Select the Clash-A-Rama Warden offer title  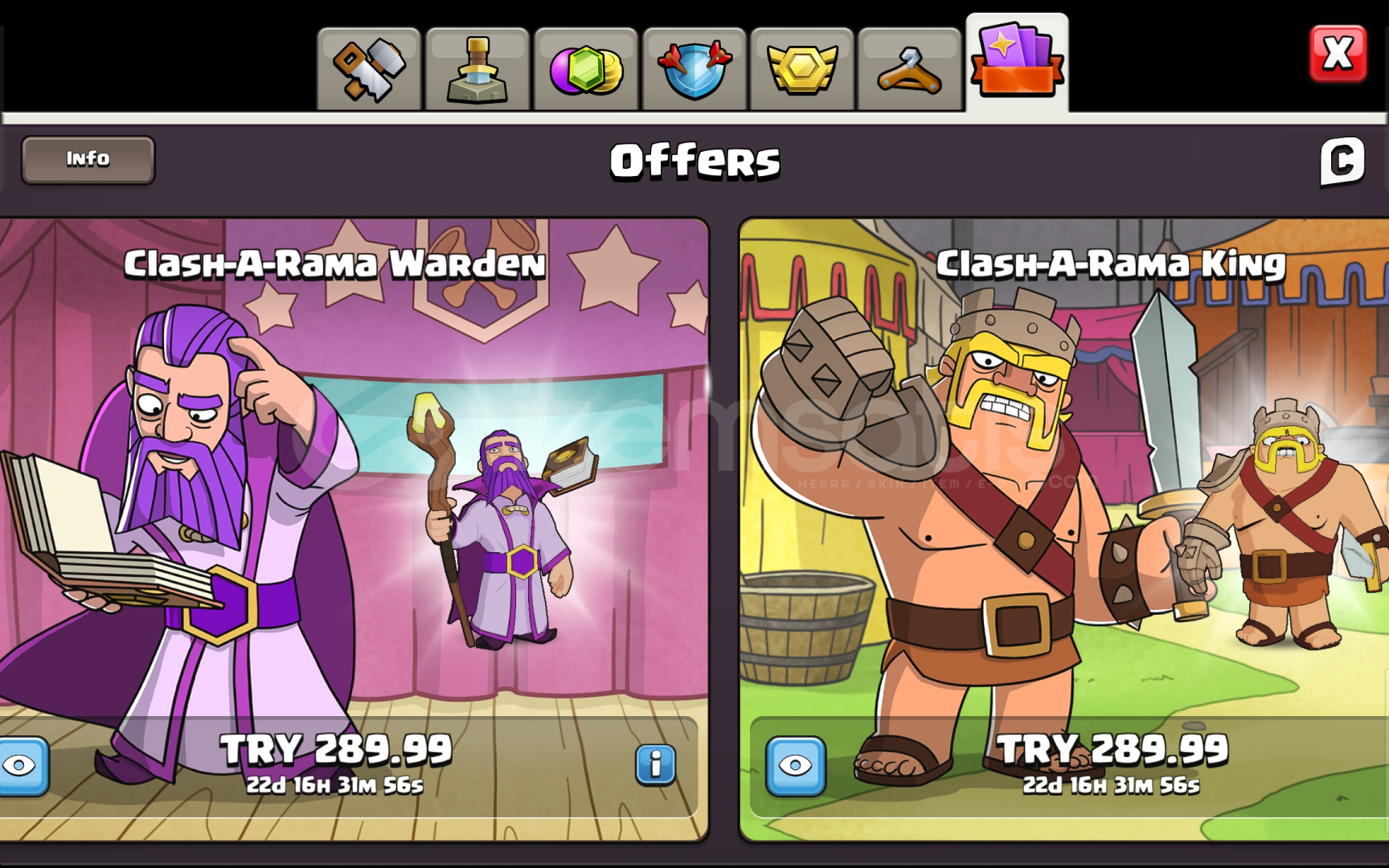tap(335, 264)
